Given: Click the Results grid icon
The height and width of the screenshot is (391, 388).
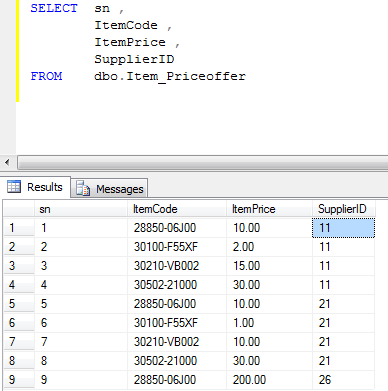Looking at the screenshot, I should (14, 187).
